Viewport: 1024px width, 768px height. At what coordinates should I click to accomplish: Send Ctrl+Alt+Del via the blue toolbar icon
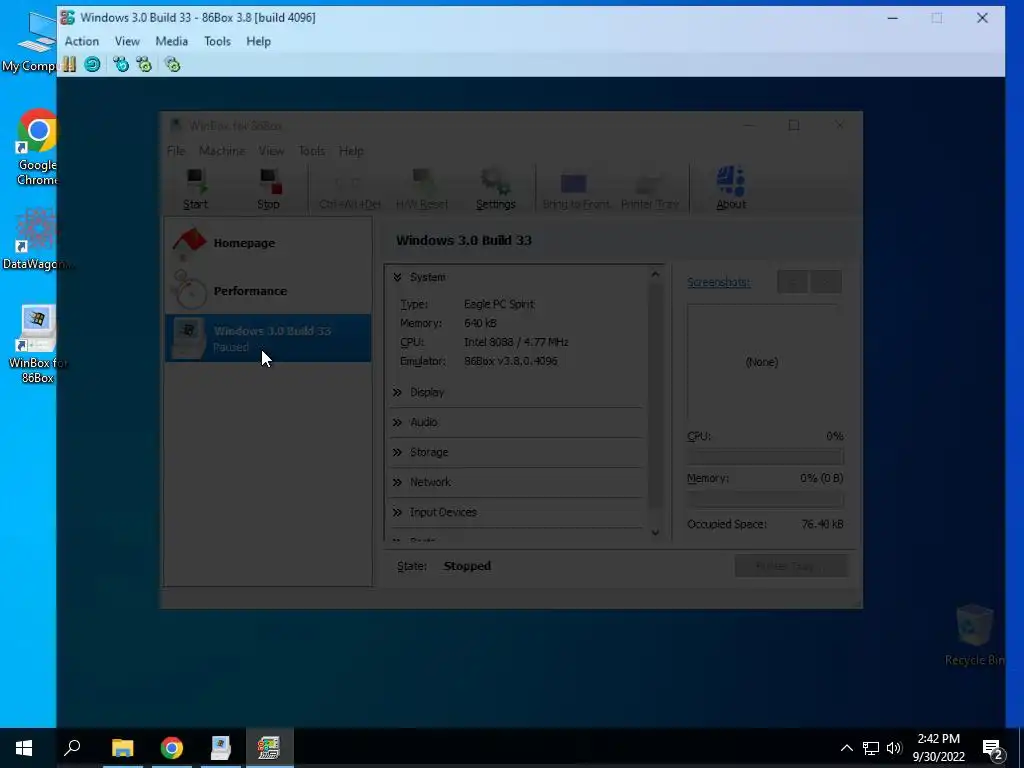[x=121, y=64]
